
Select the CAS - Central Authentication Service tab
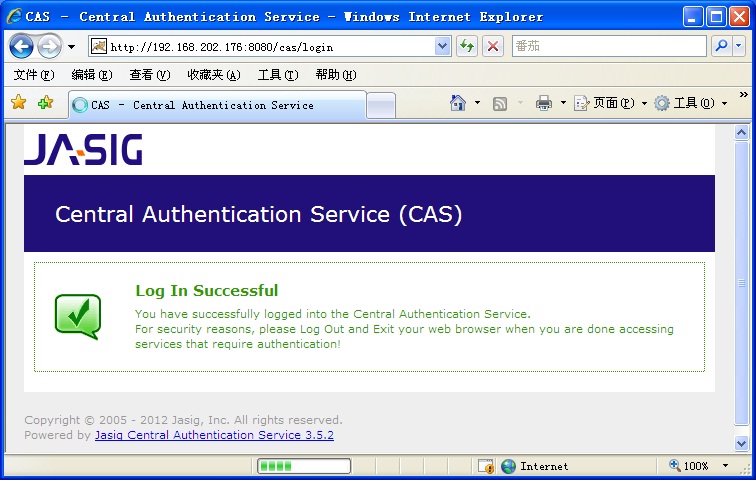pyautogui.click(x=217, y=105)
